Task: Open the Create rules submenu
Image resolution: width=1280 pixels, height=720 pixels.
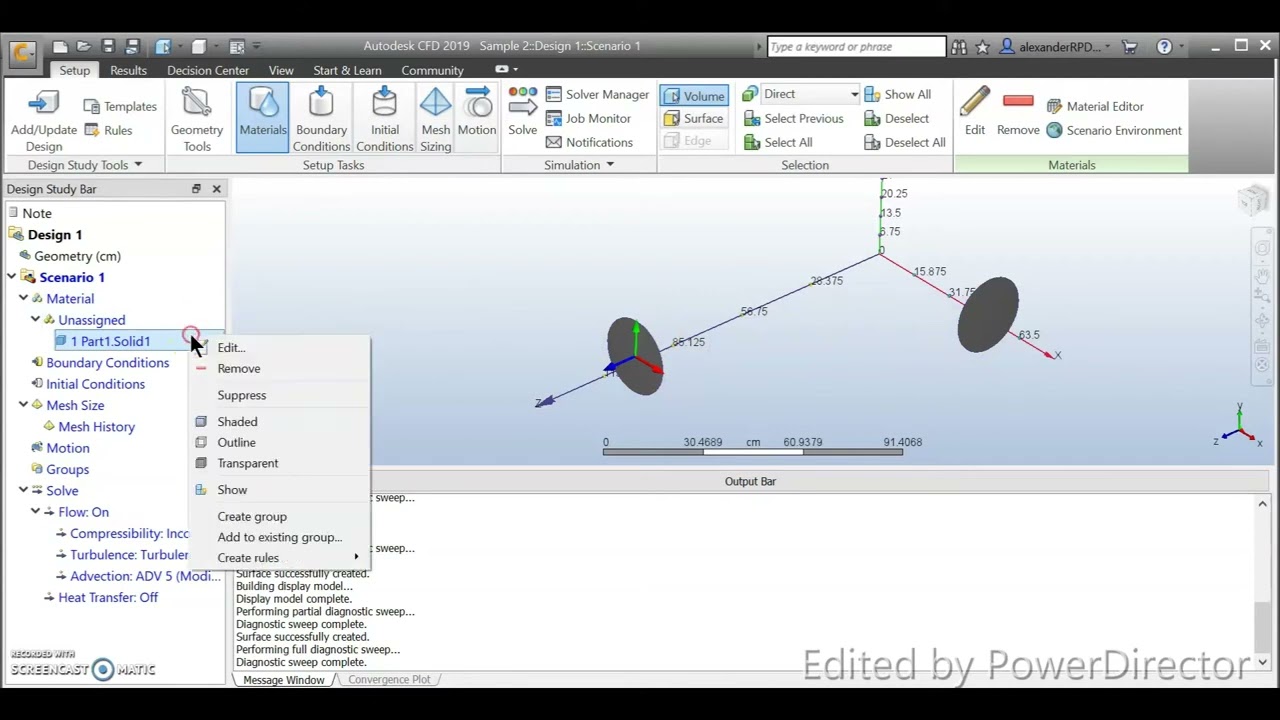Action: point(280,558)
